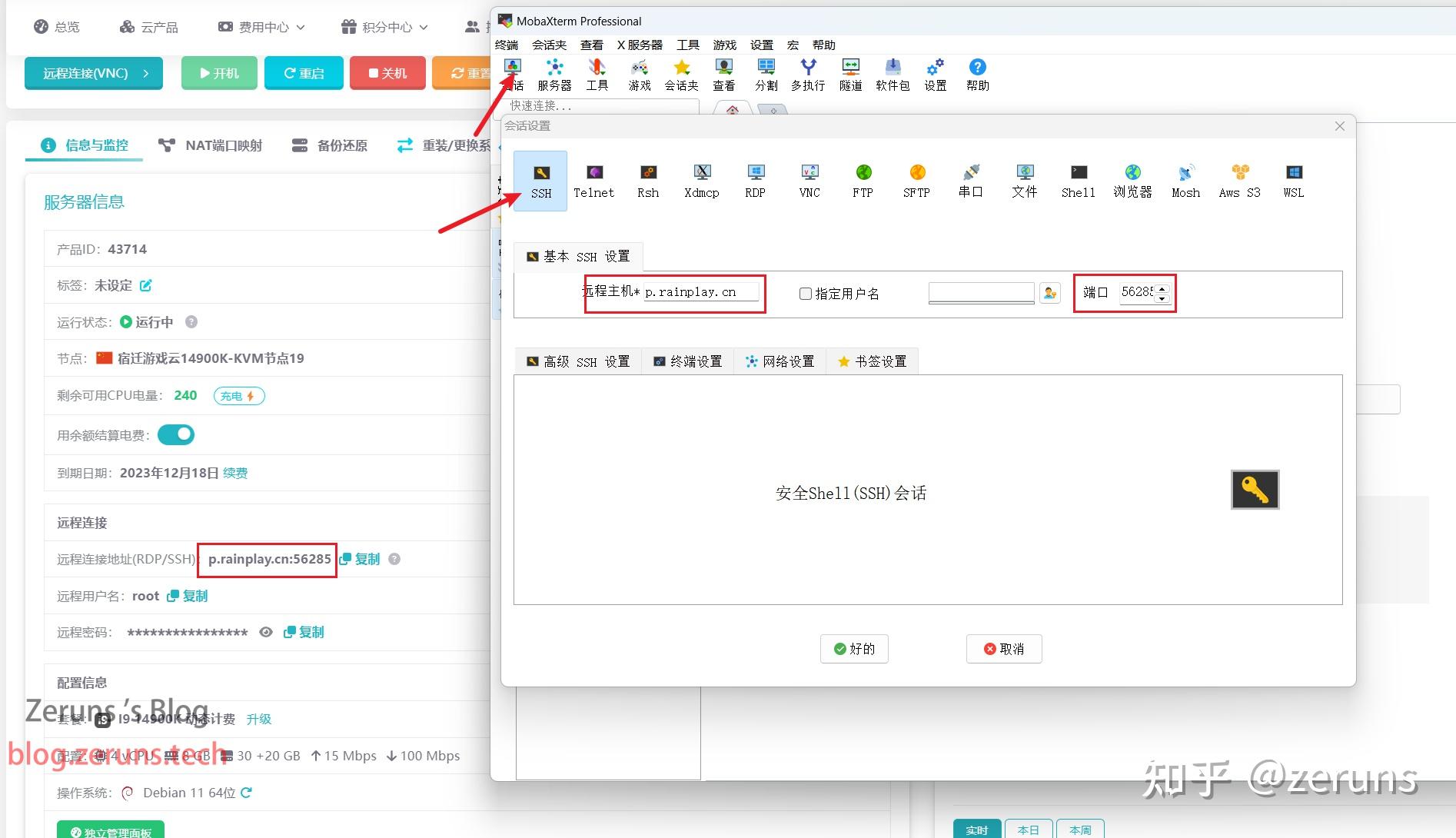Select the serial port (串口) session

[971, 181]
